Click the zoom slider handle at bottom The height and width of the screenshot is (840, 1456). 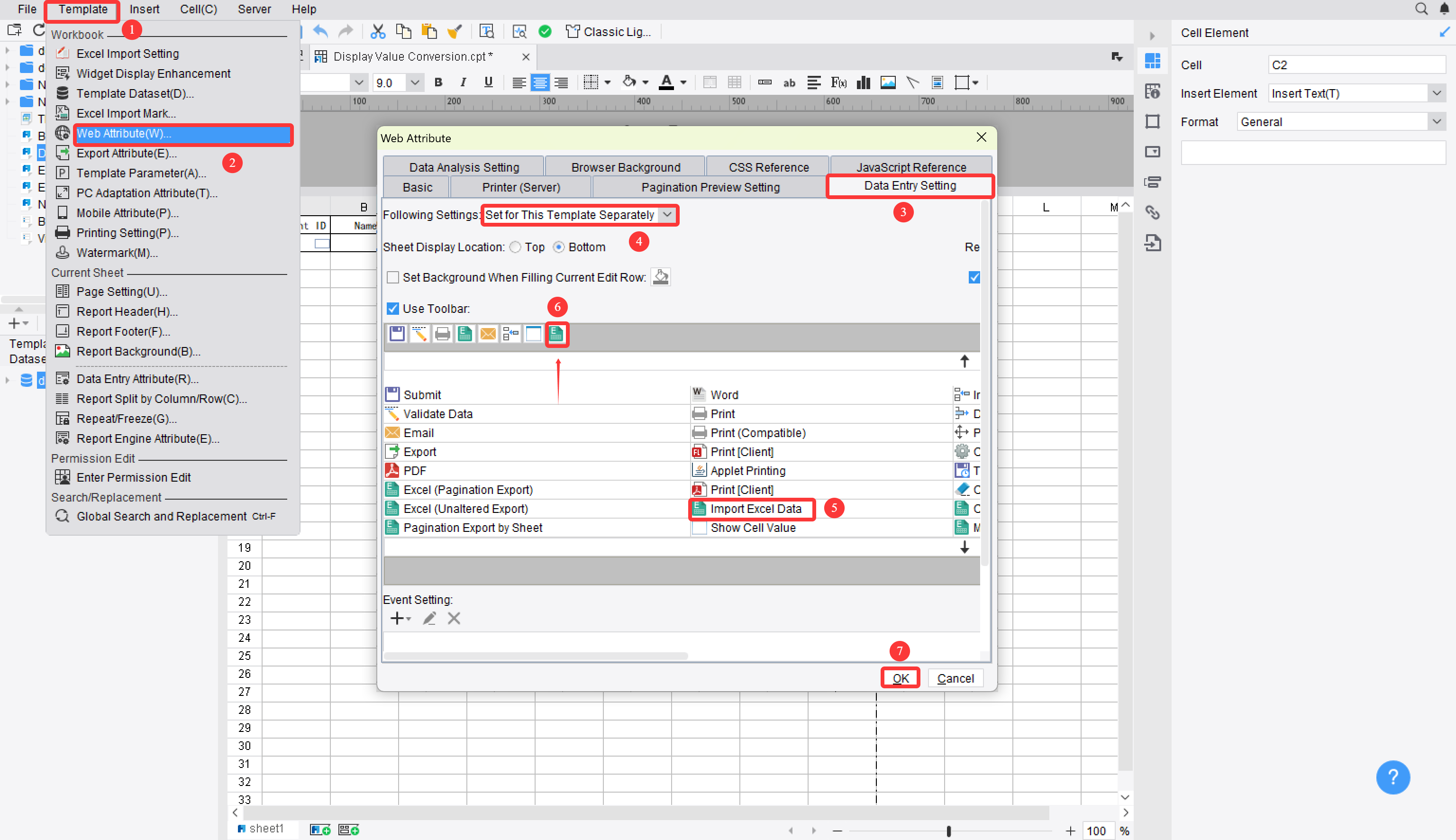tap(948, 831)
